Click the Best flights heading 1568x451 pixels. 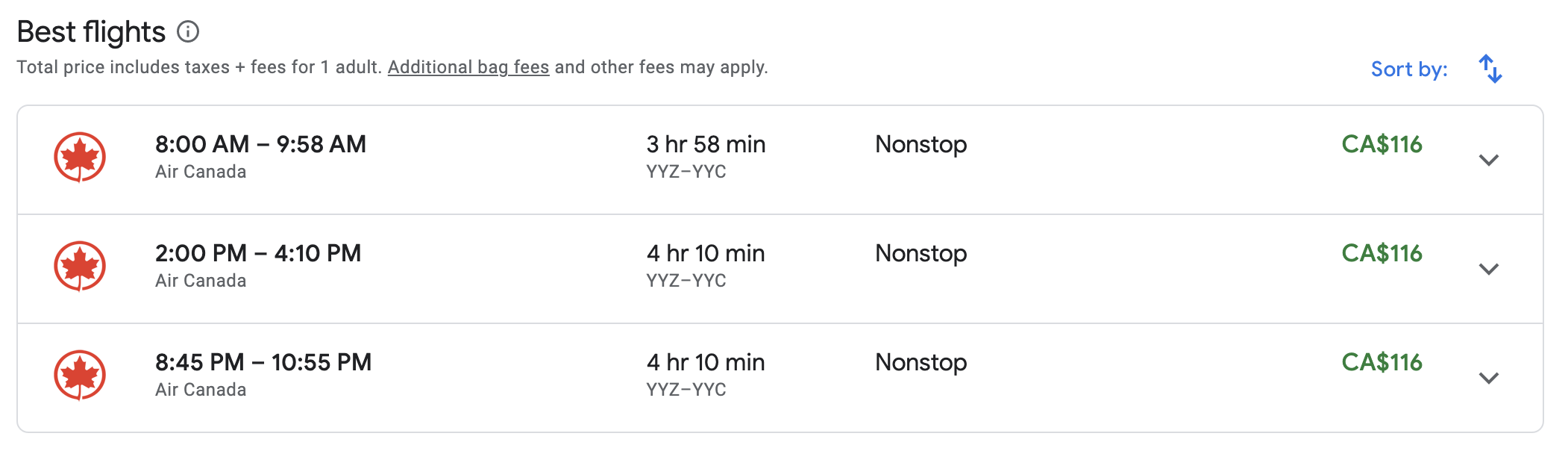pos(91,32)
